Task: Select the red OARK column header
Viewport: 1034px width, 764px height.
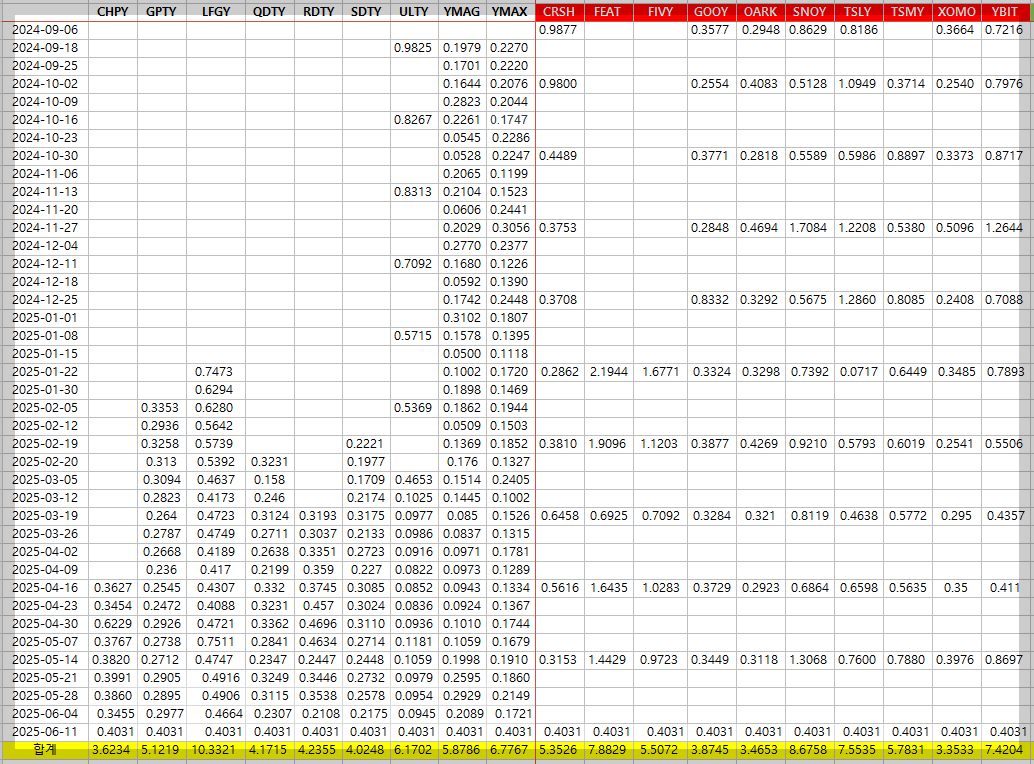Action: point(760,11)
